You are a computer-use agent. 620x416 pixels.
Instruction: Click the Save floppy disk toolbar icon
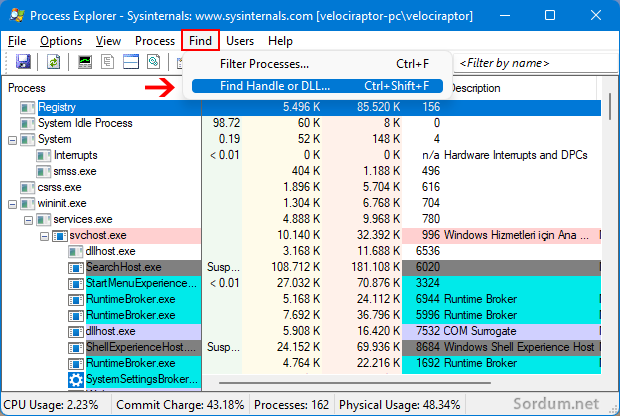[23, 62]
